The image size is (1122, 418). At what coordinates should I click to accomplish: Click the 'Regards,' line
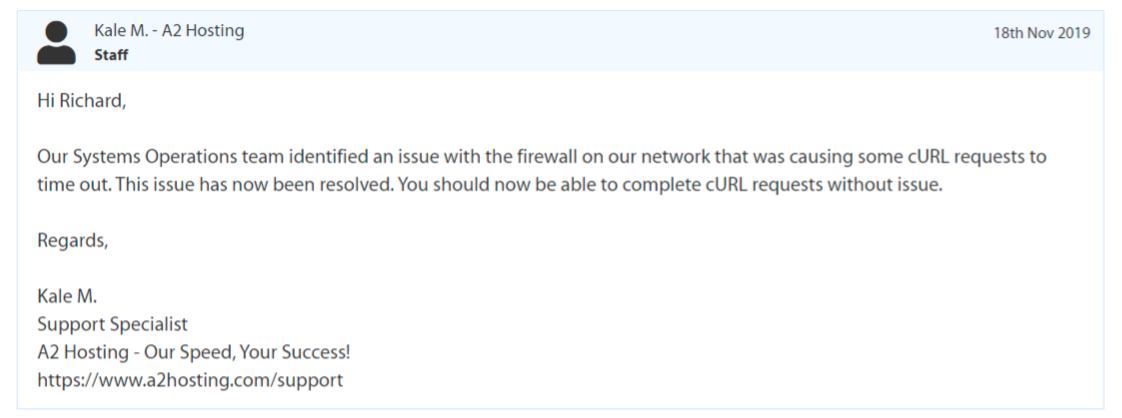point(72,241)
